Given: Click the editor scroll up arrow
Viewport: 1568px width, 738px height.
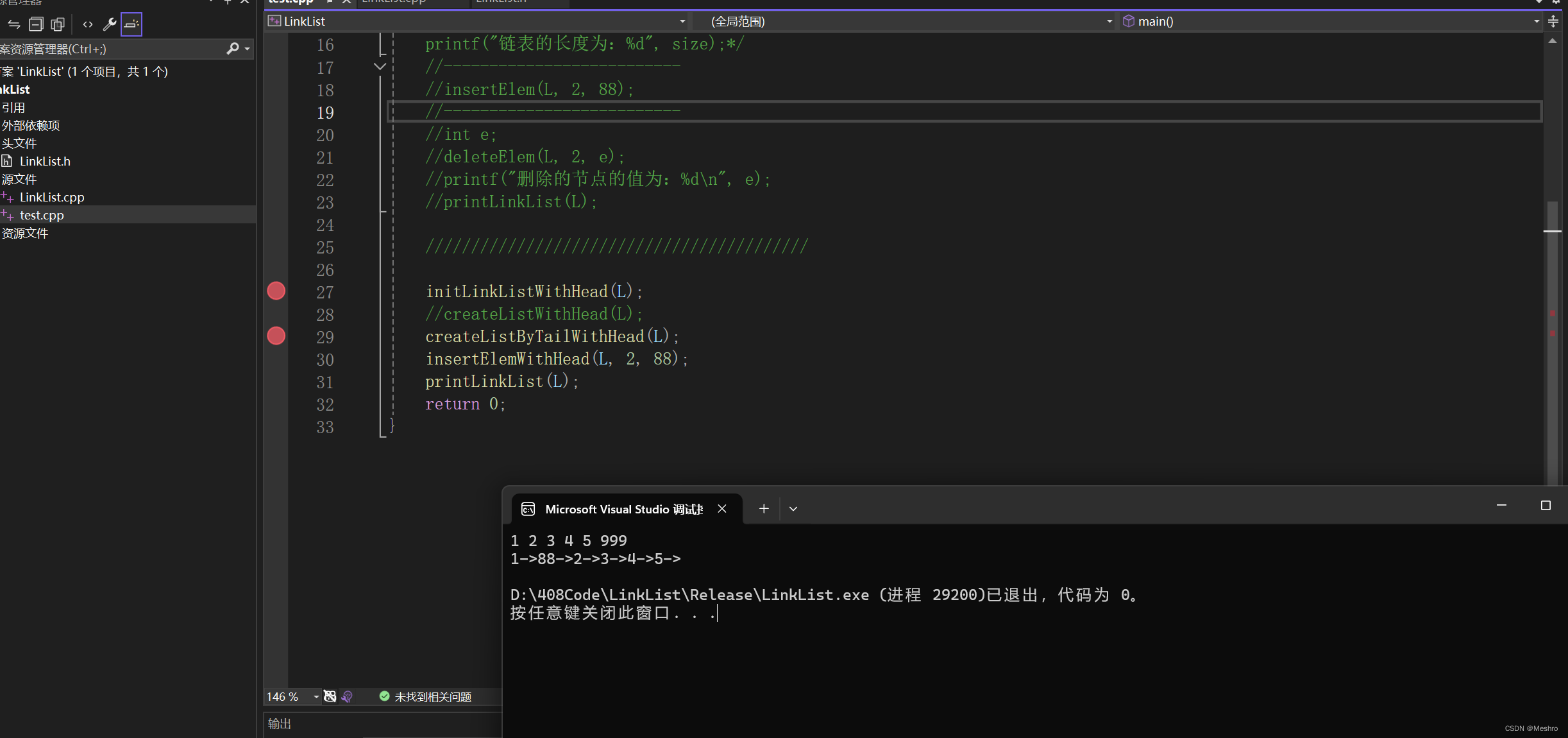Looking at the screenshot, I should coord(1553,40).
